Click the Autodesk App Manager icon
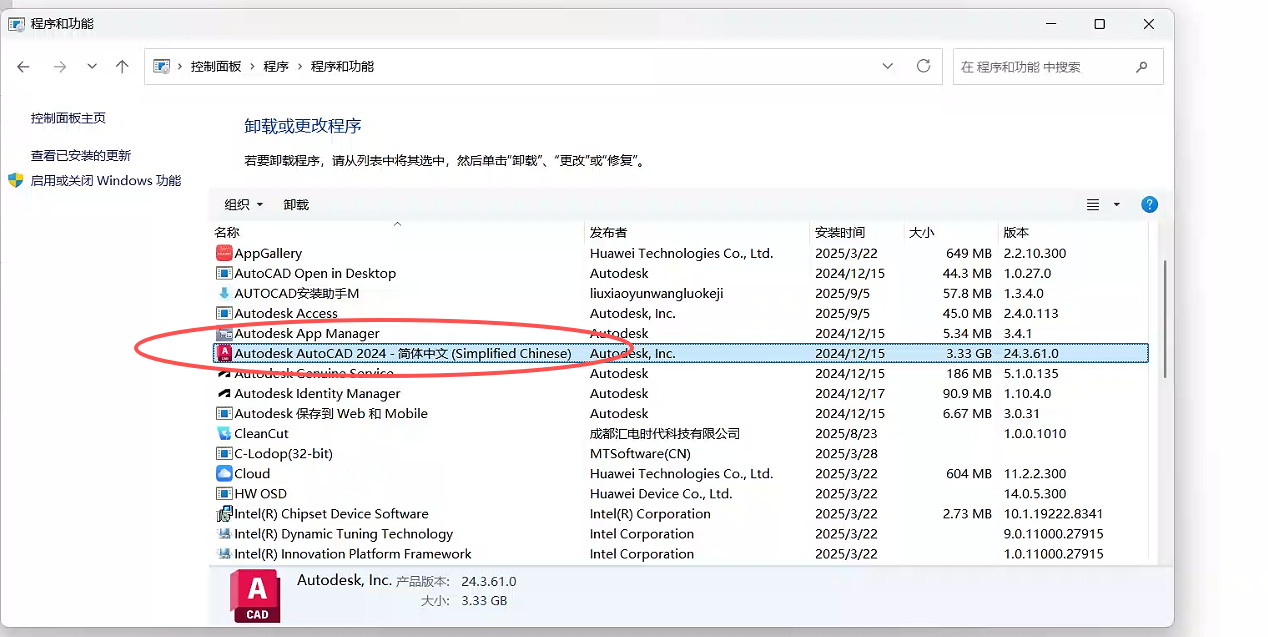The image size is (1268, 637). 224,333
